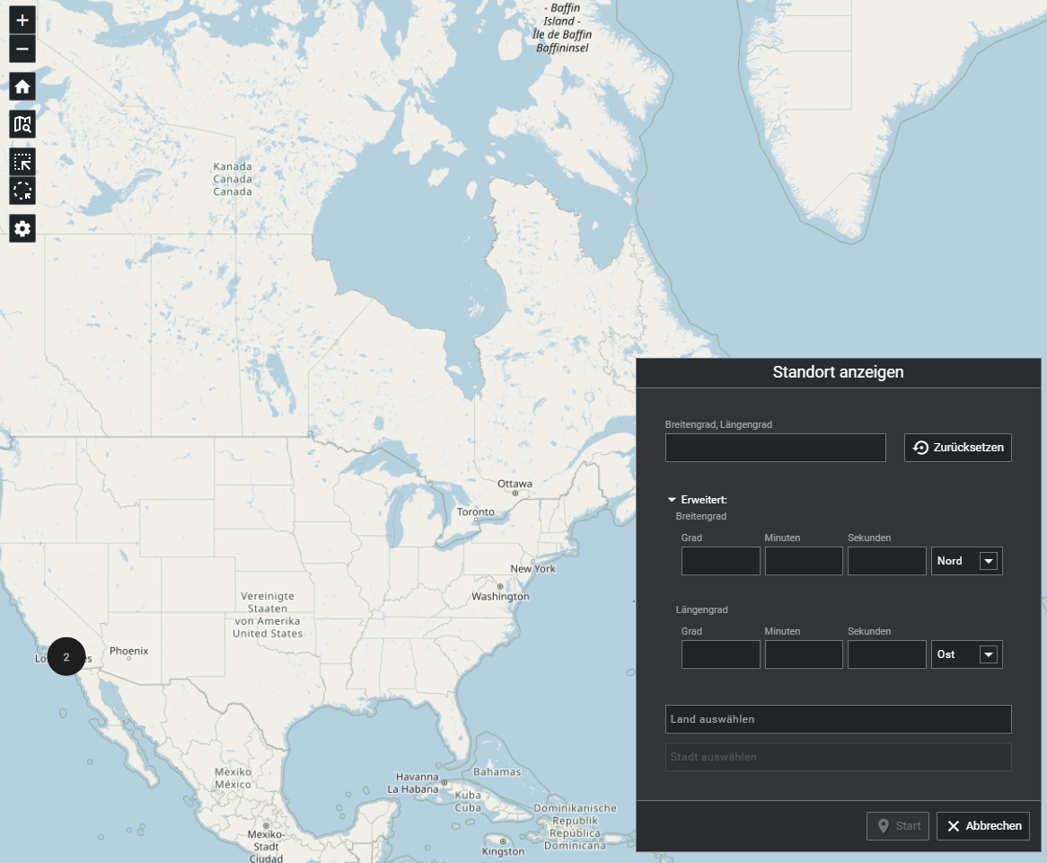The image size is (1047, 863).
Task: Activate the rectangle selection tool
Action: [22, 162]
